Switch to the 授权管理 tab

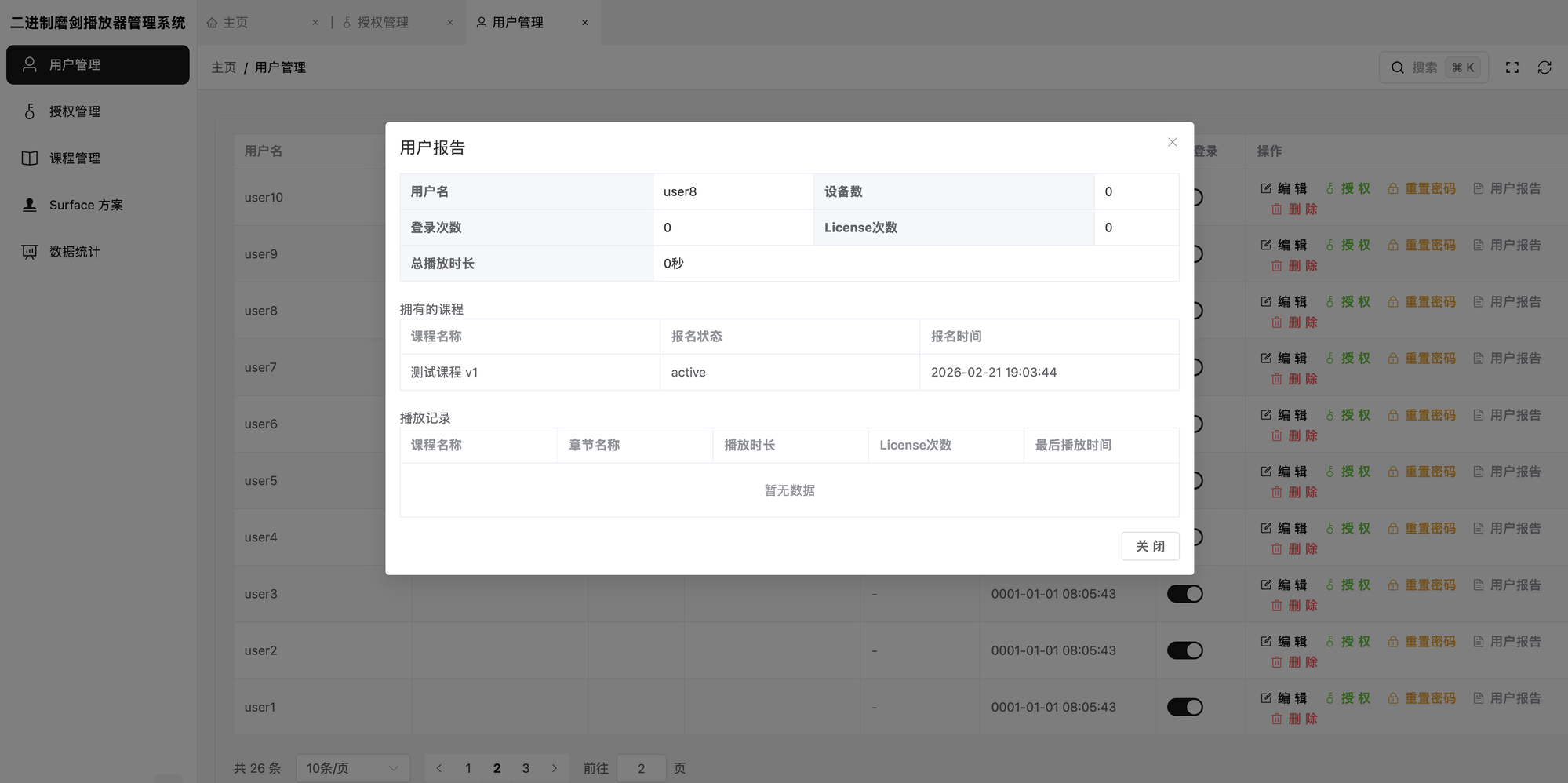click(x=384, y=22)
